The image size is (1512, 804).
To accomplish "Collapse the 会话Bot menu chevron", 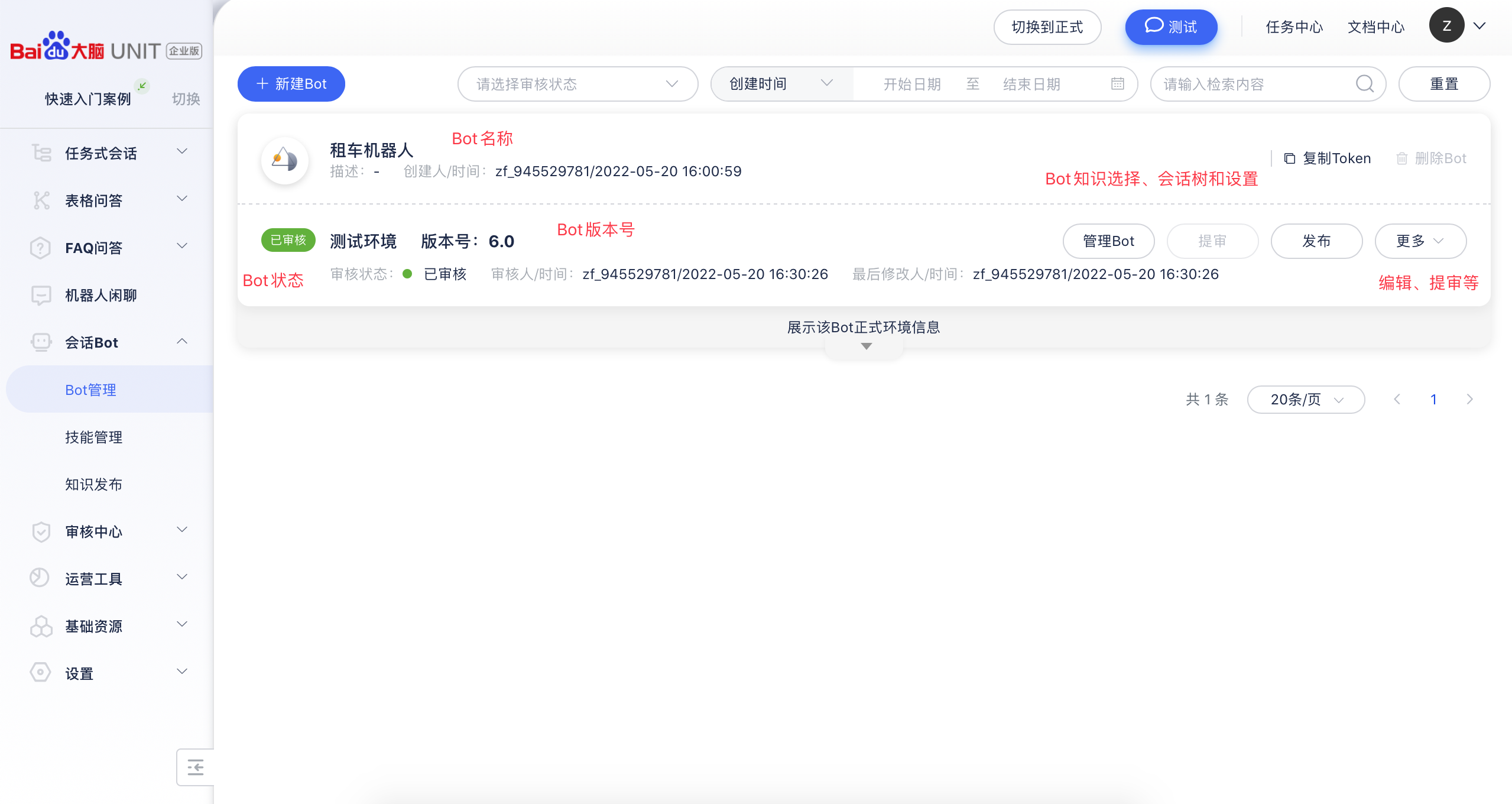I will [x=183, y=341].
